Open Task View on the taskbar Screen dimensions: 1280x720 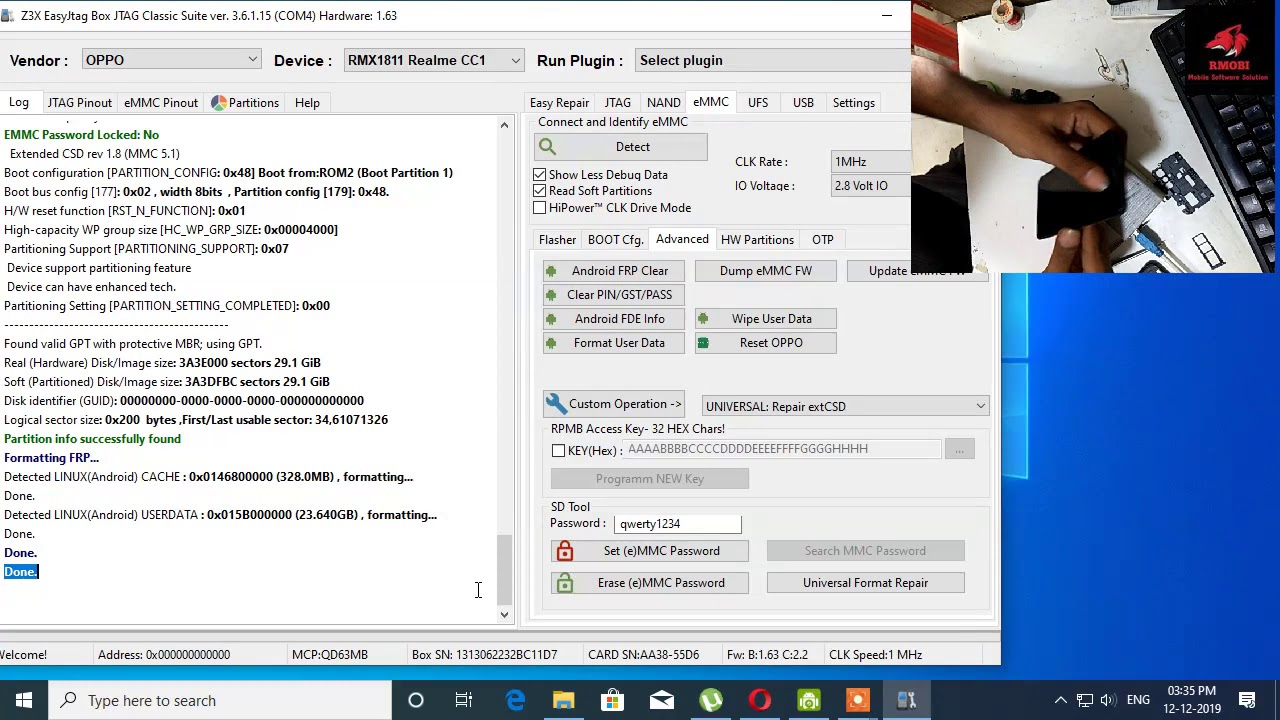point(464,700)
